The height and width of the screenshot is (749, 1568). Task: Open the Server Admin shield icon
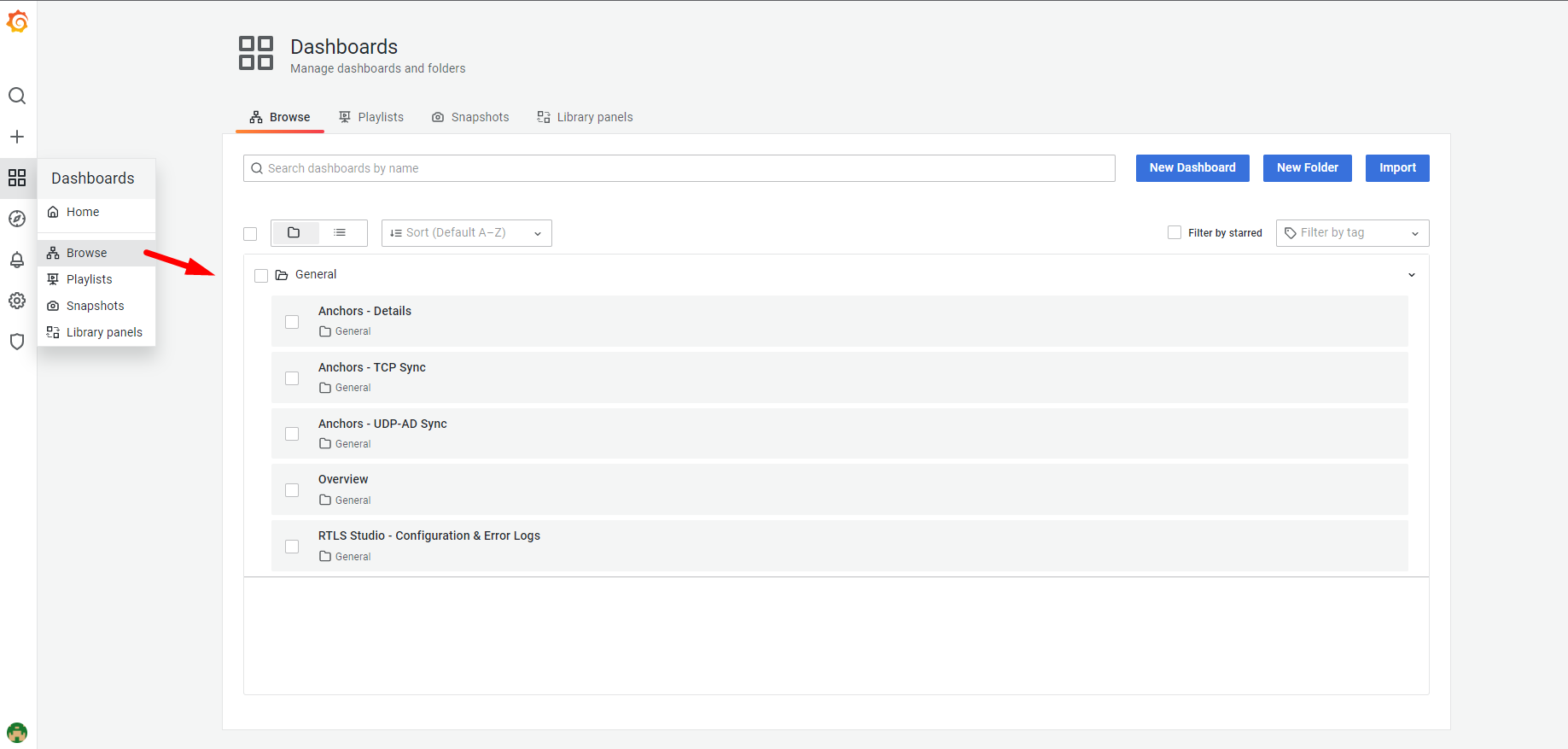17,342
